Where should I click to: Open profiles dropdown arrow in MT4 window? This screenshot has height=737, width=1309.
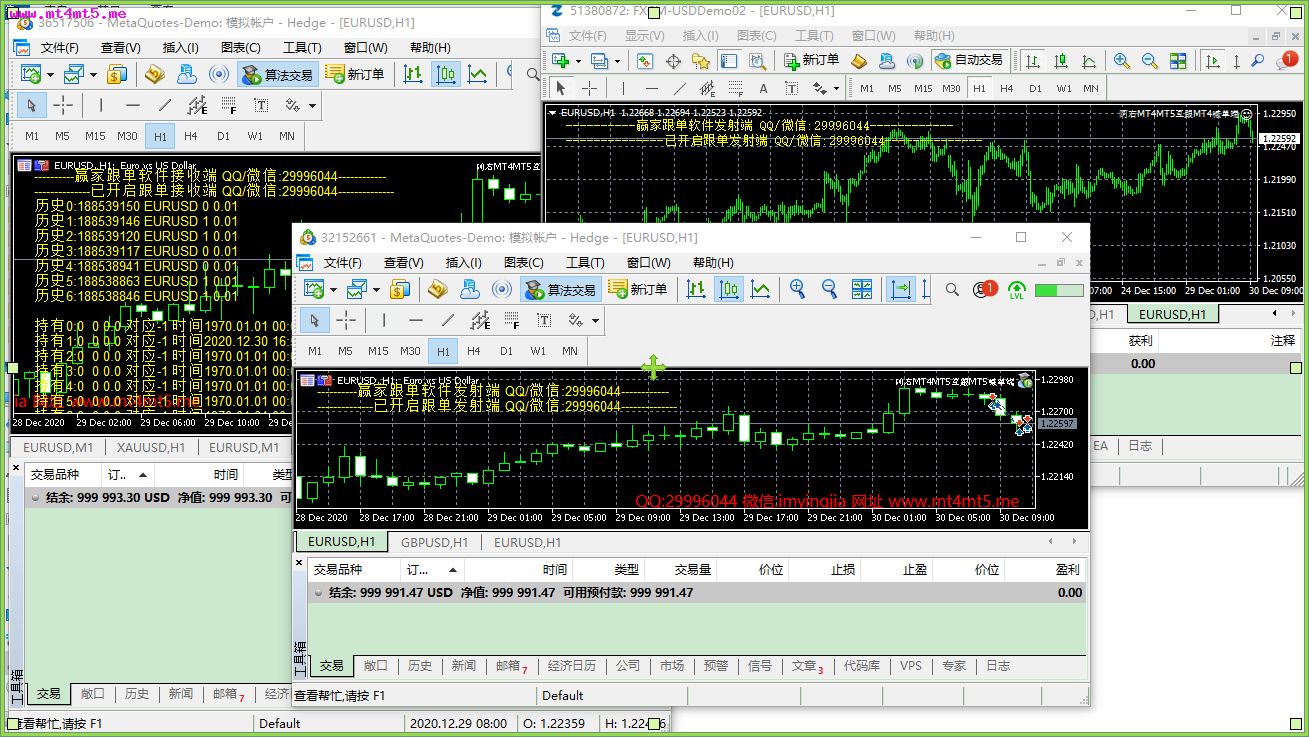(x=616, y=61)
